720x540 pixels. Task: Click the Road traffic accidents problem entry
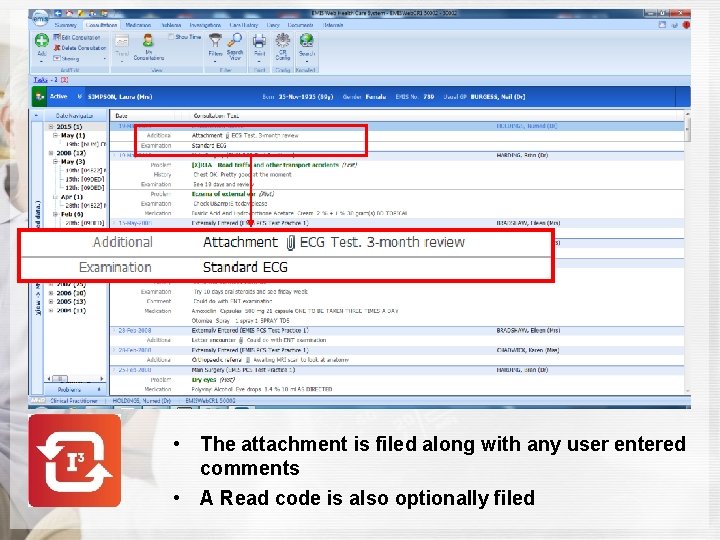[x=274, y=165]
